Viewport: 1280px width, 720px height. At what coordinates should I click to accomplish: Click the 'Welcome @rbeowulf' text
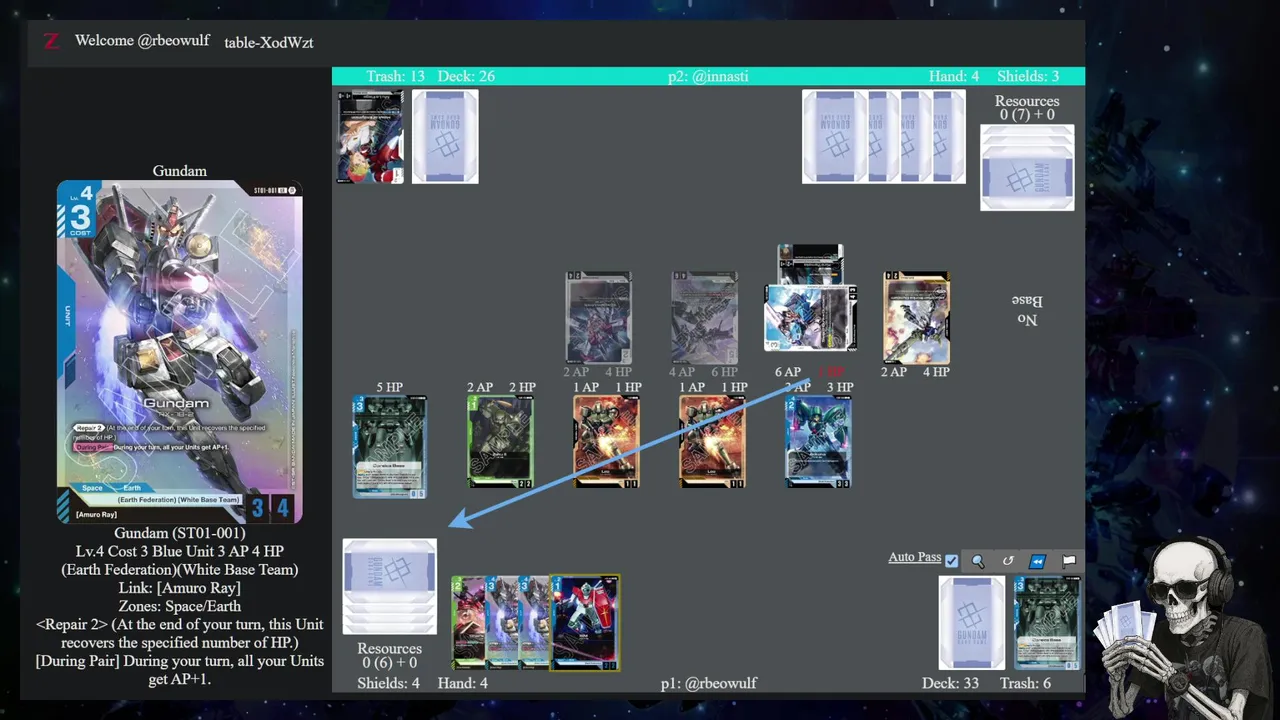click(x=142, y=41)
